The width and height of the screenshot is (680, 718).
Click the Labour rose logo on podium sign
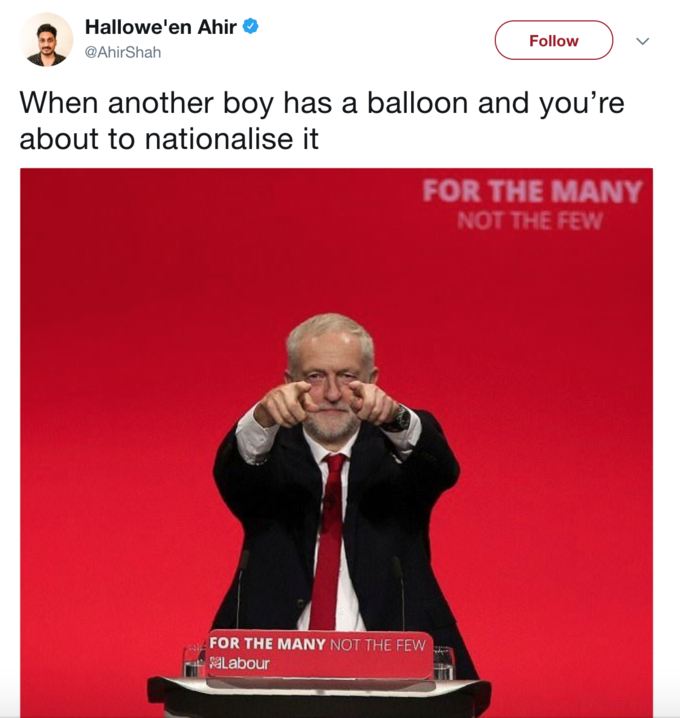(x=214, y=663)
